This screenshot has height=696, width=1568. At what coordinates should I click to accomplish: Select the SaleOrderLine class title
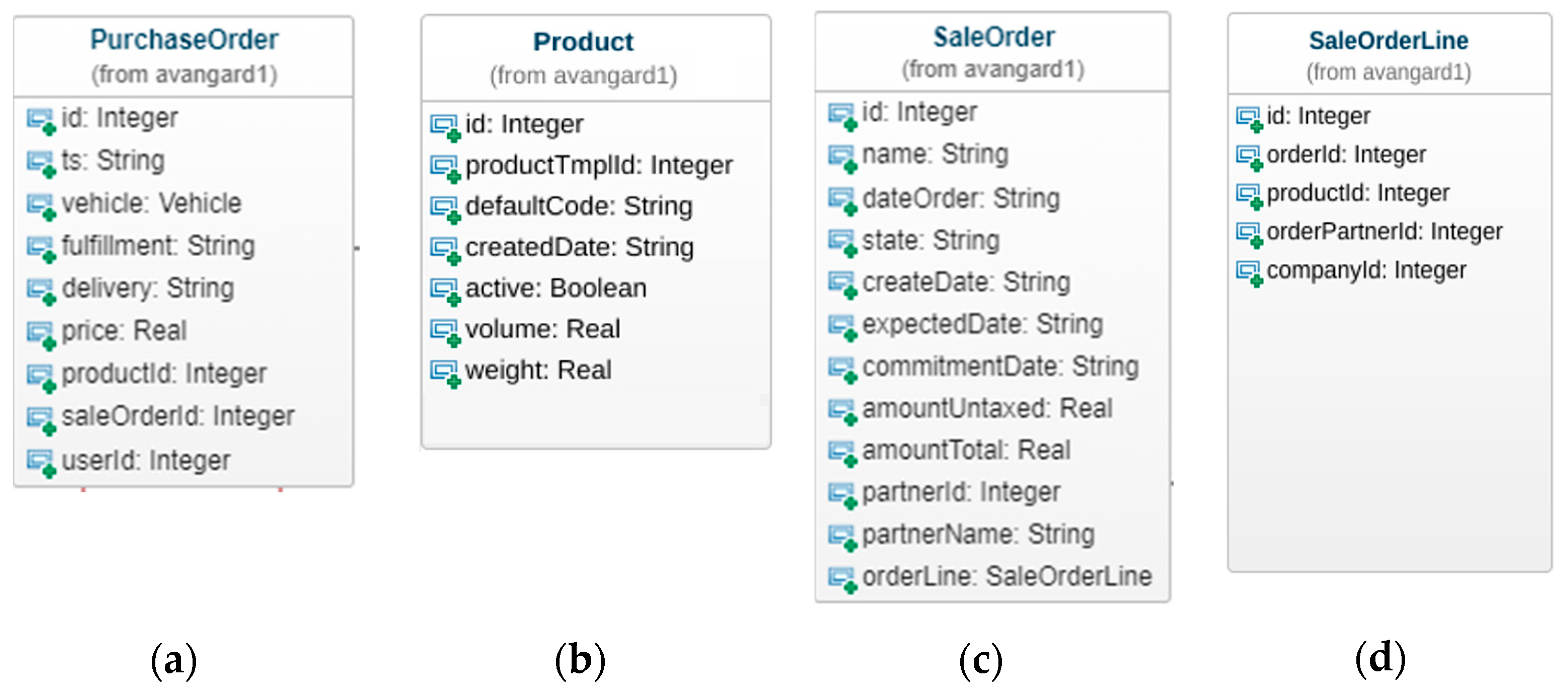(1389, 41)
